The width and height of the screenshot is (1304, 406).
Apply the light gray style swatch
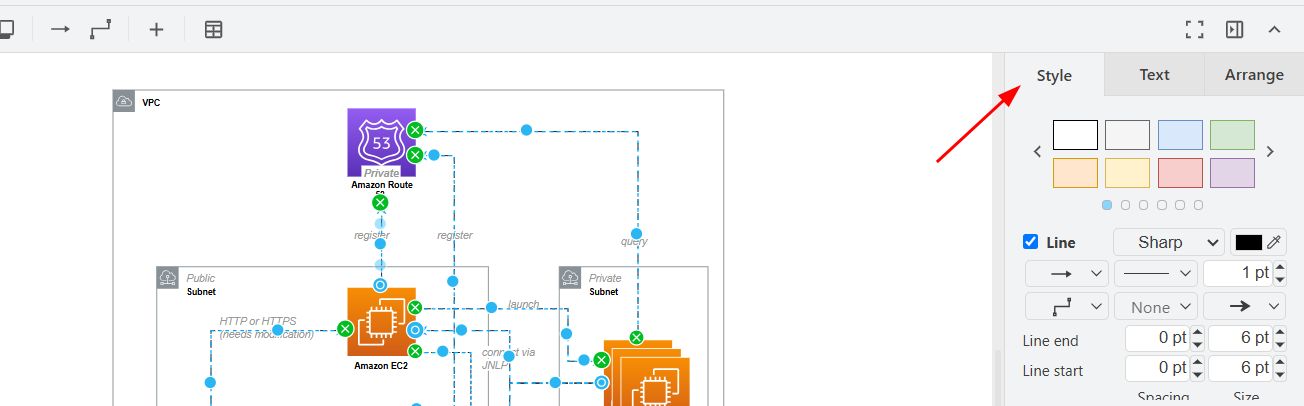point(1127,135)
